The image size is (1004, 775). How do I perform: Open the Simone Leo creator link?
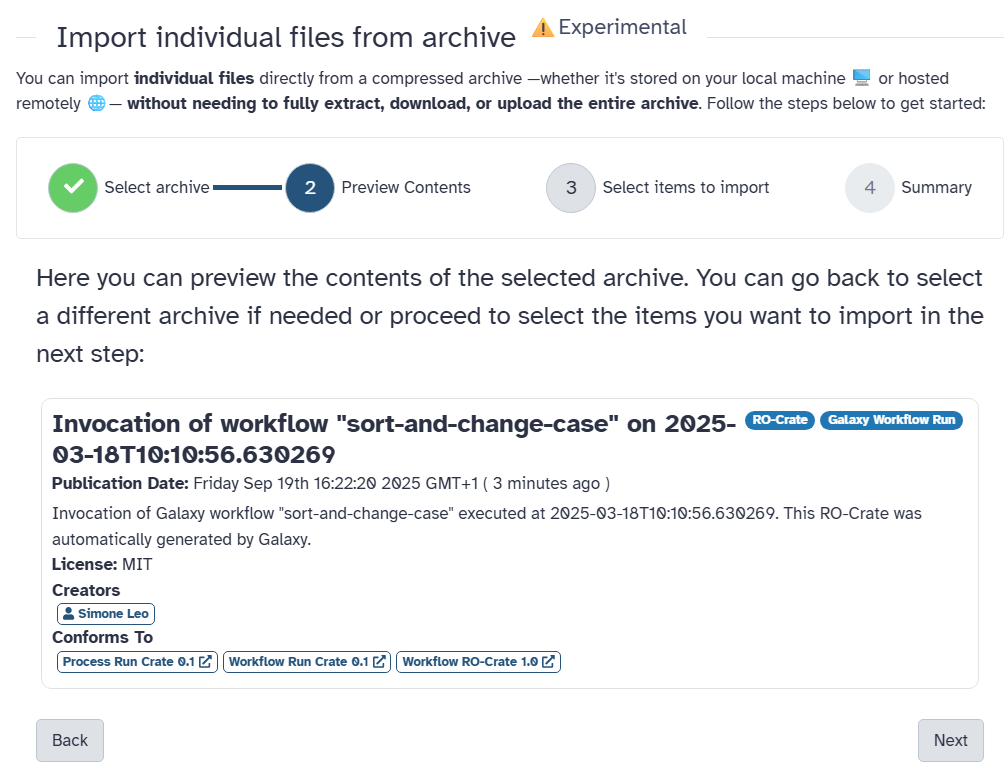pyautogui.click(x=105, y=613)
